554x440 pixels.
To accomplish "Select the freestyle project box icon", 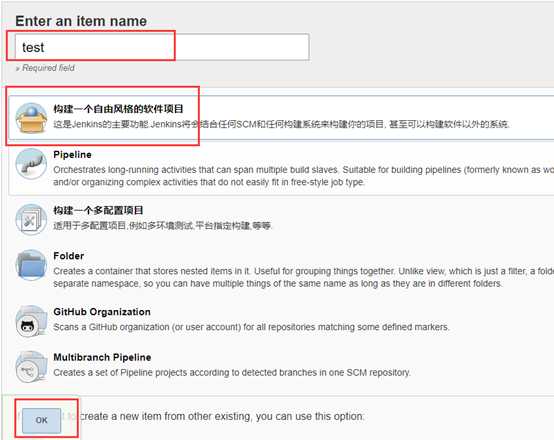I will point(31,118).
